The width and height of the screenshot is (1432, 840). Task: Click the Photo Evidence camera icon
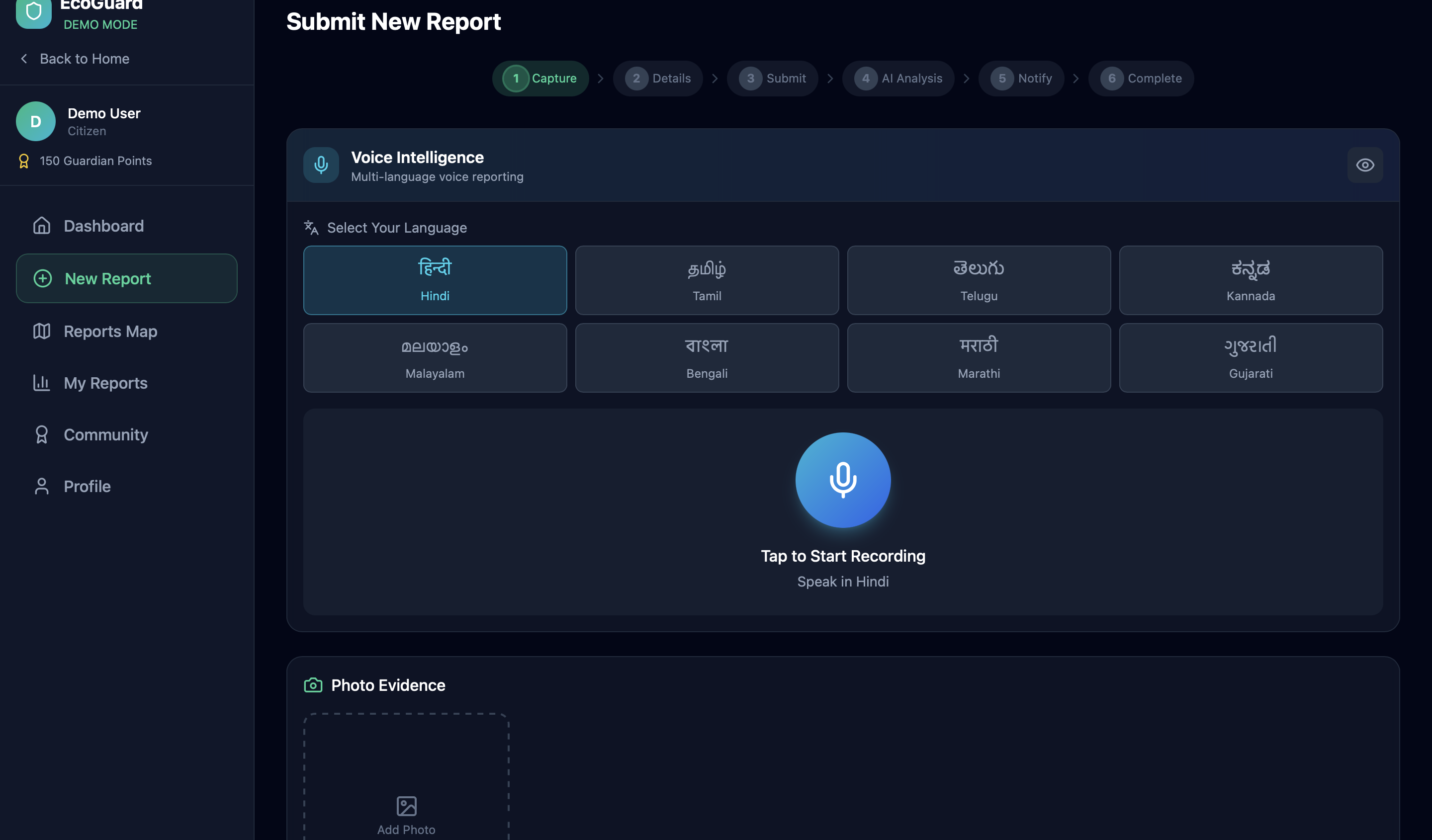click(x=313, y=685)
